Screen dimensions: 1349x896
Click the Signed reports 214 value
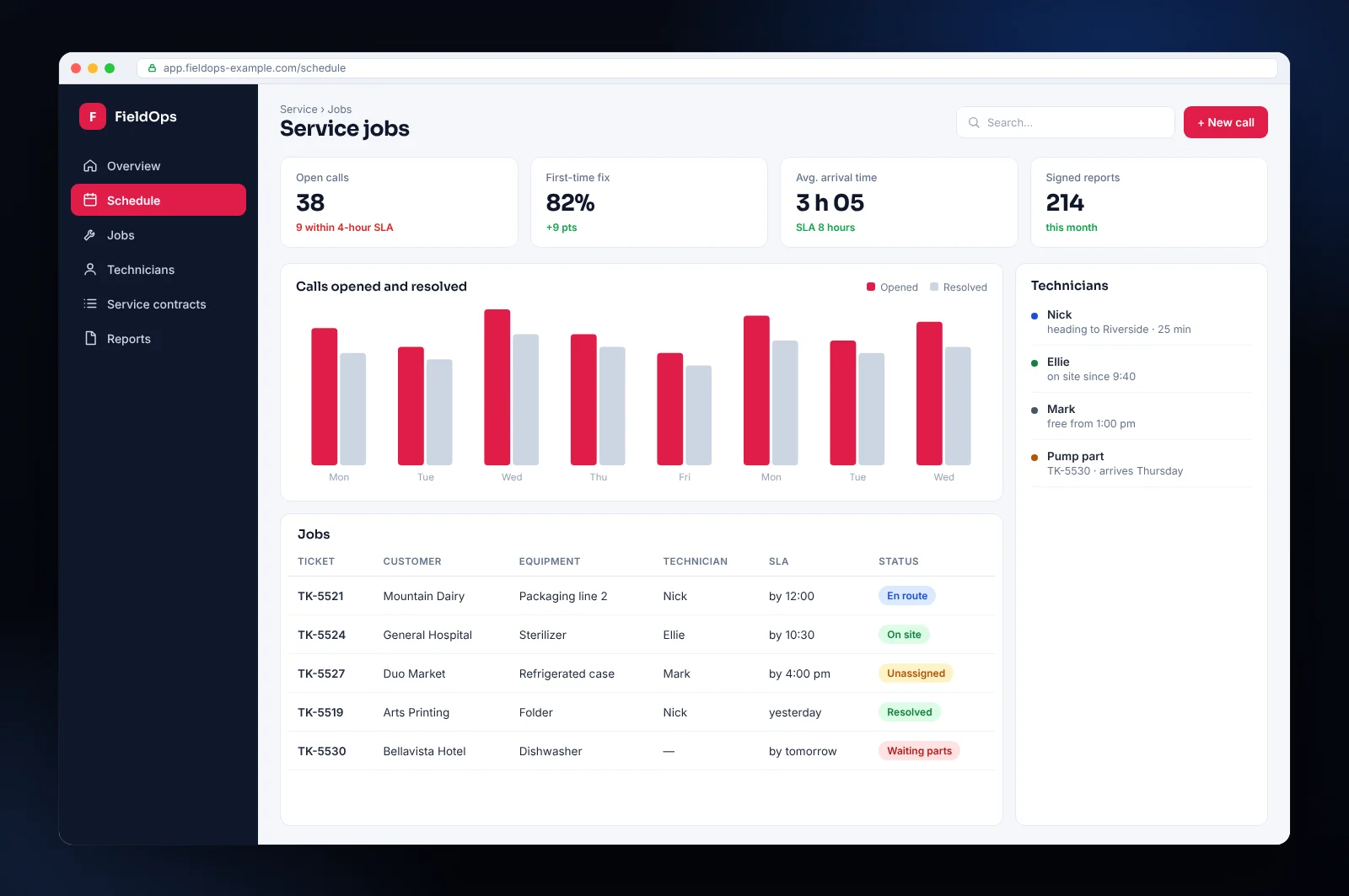click(1065, 203)
